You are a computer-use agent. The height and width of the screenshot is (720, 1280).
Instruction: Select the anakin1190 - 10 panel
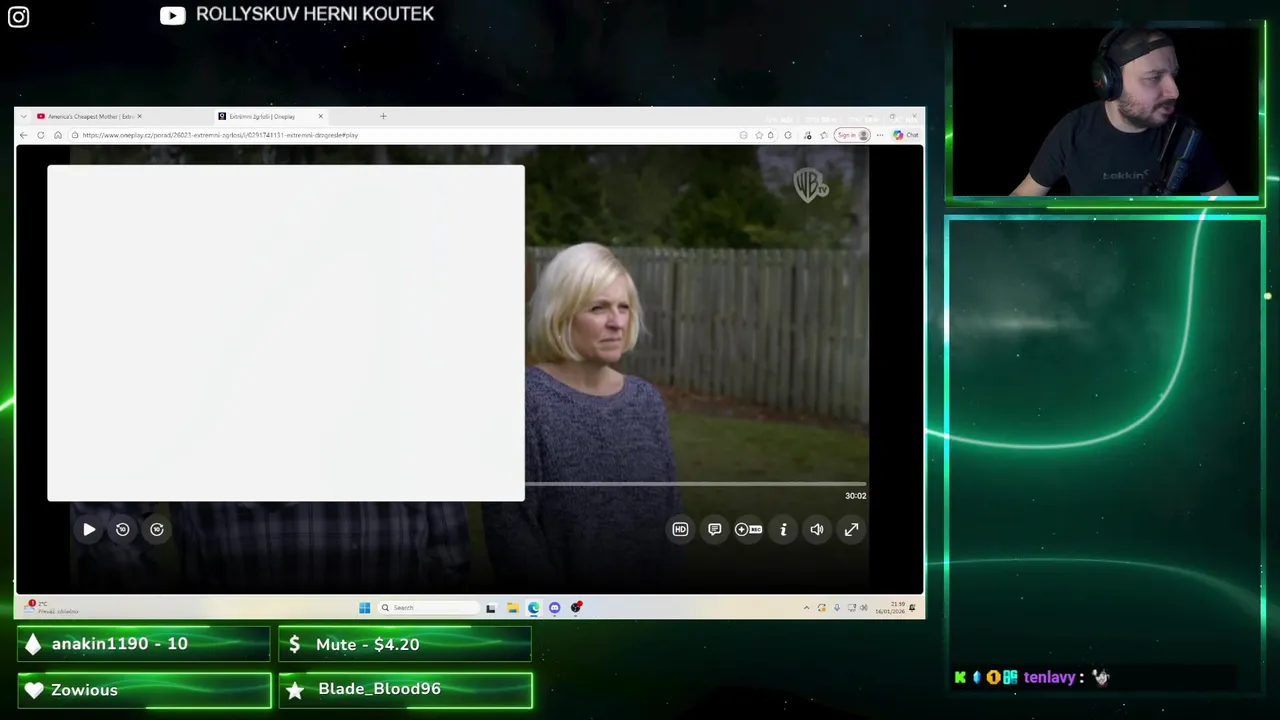click(x=144, y=644)
